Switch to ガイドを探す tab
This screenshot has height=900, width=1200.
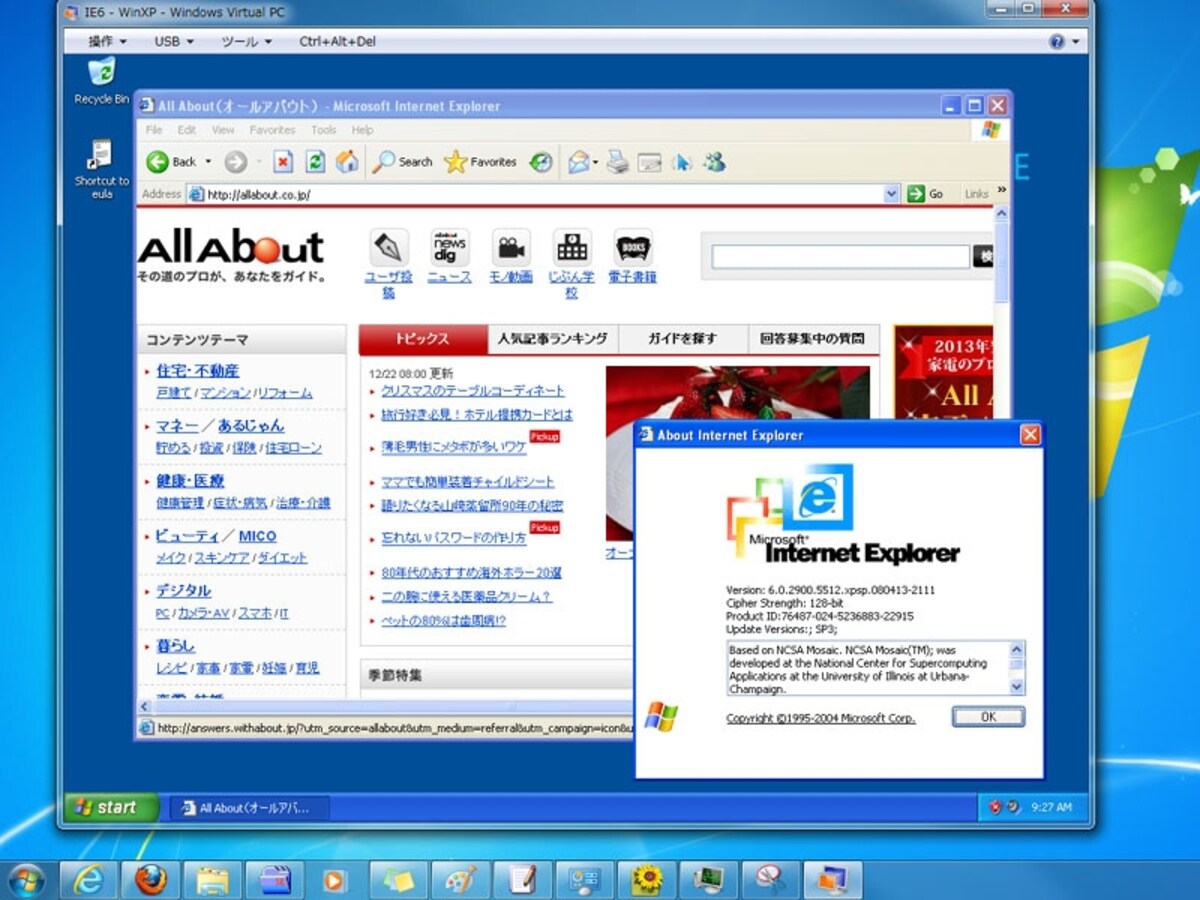point(683,339)
